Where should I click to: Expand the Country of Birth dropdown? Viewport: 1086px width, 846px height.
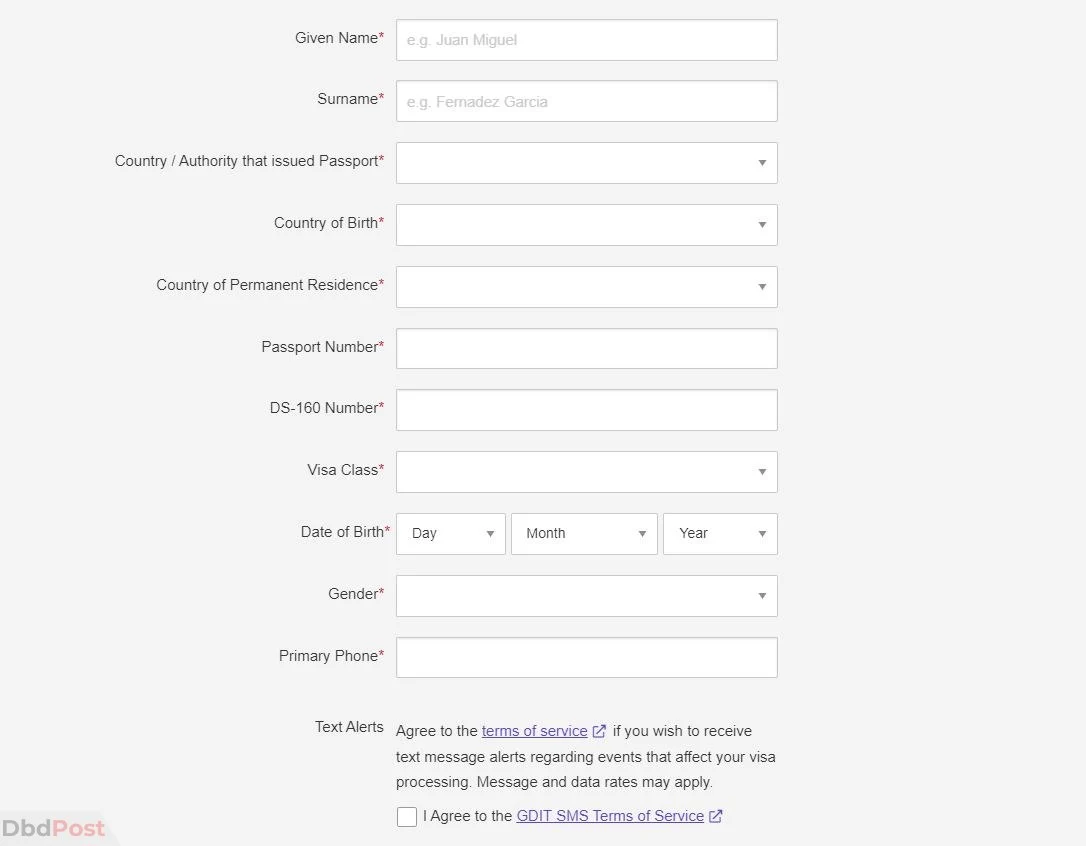point(587,224)
